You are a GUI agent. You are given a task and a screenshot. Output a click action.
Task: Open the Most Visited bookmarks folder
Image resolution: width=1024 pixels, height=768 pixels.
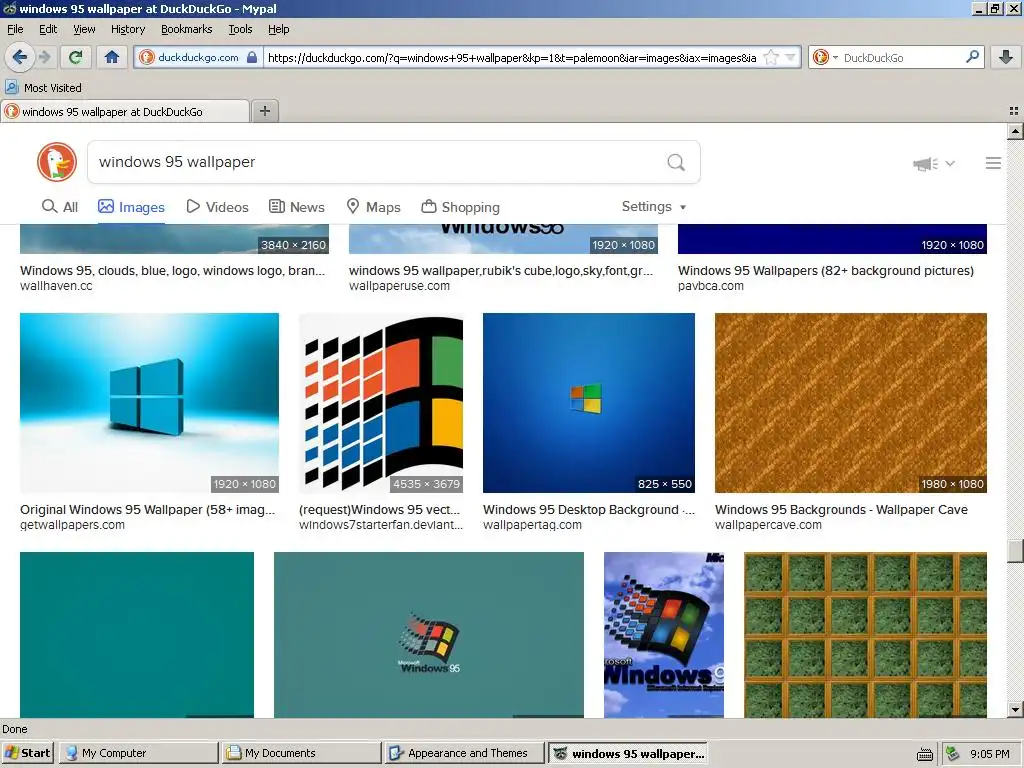tap(43, 88)
